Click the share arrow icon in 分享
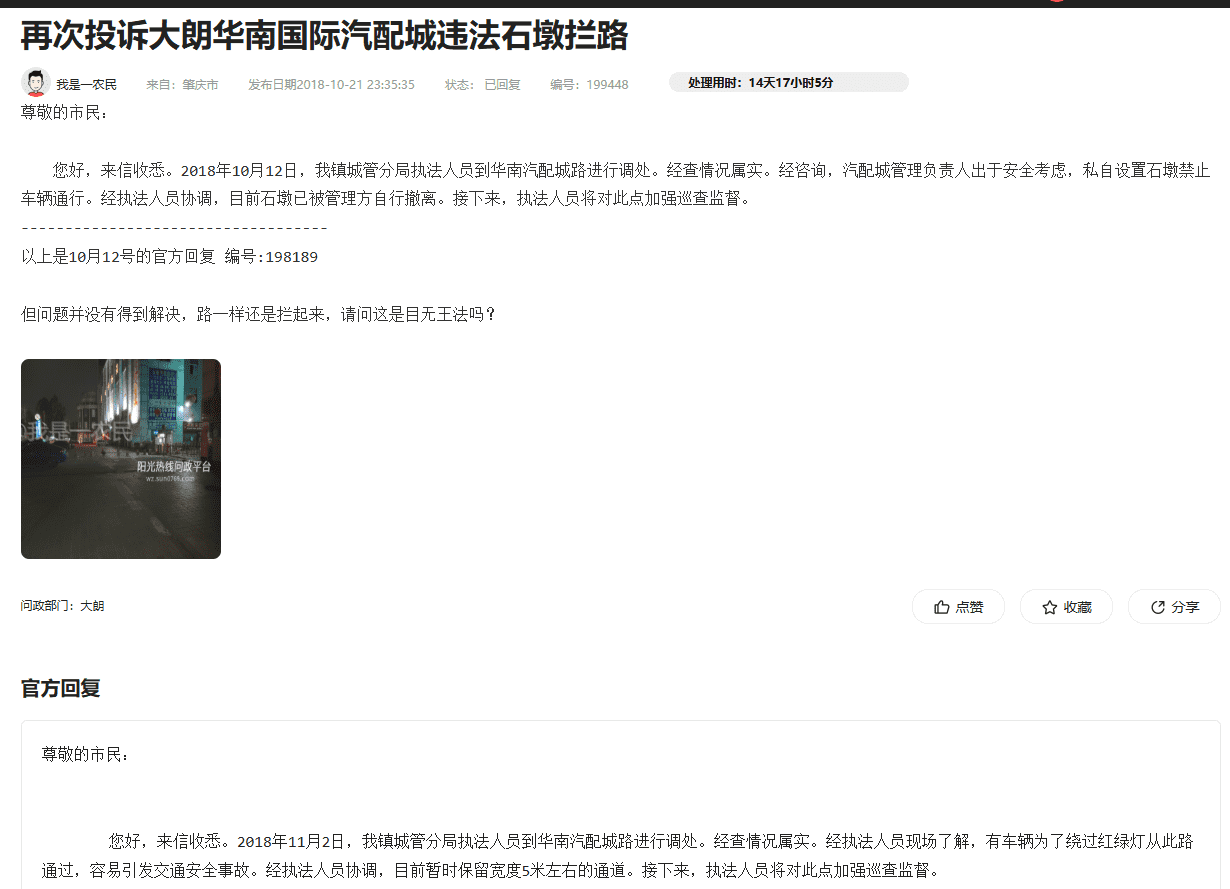Viewport: 1230px width, 889px height. [1158, 607]
